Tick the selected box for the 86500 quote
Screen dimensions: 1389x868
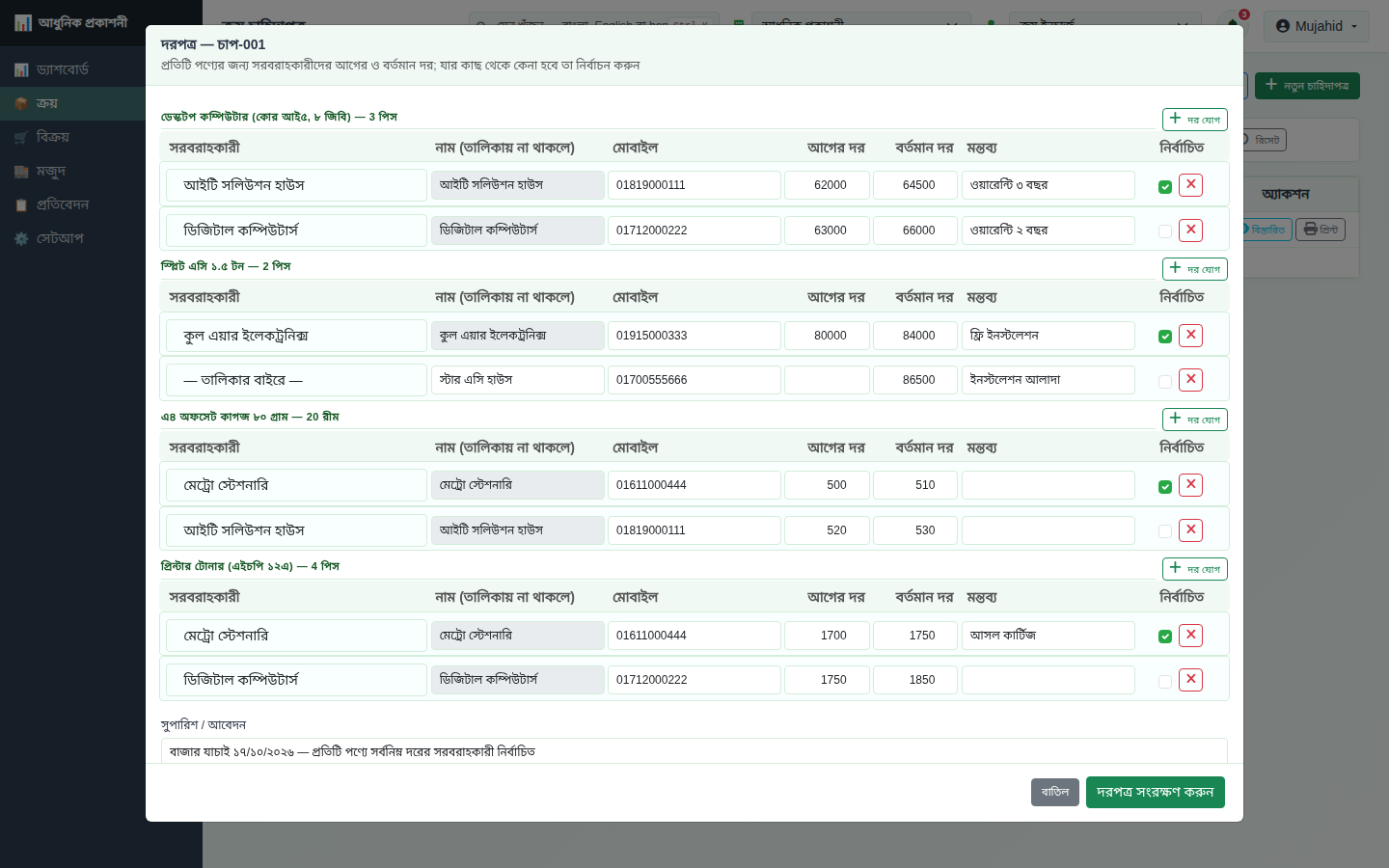click(x=1165, y=382)
